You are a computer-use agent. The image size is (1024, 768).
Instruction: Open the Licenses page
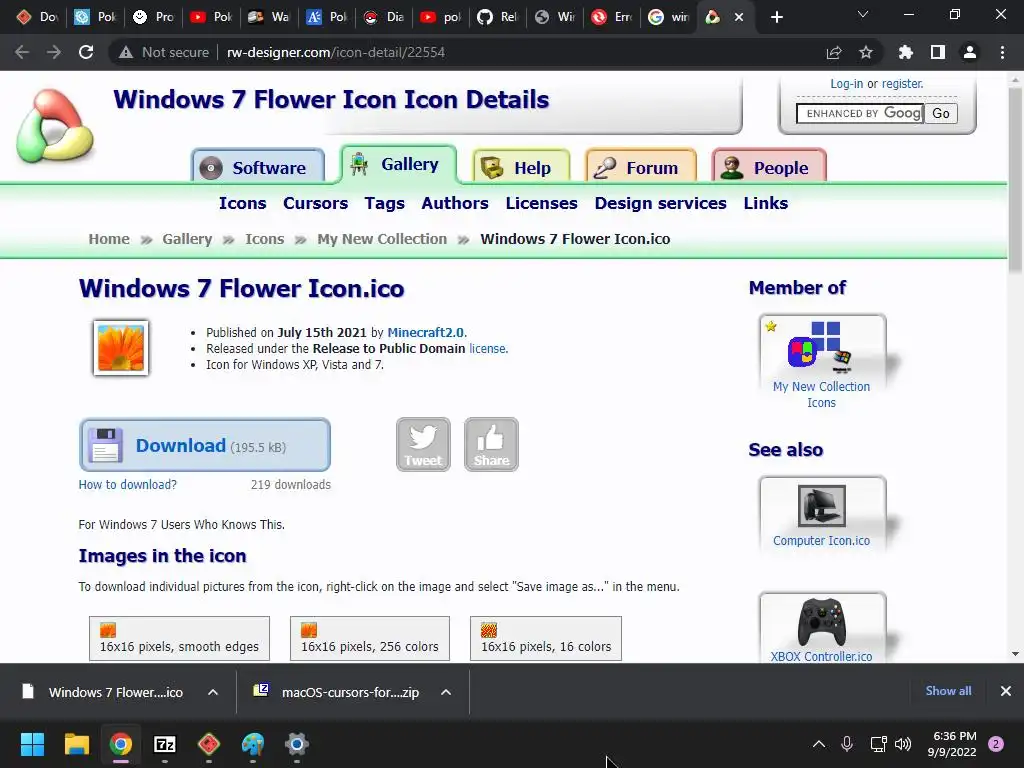[541, 203]
